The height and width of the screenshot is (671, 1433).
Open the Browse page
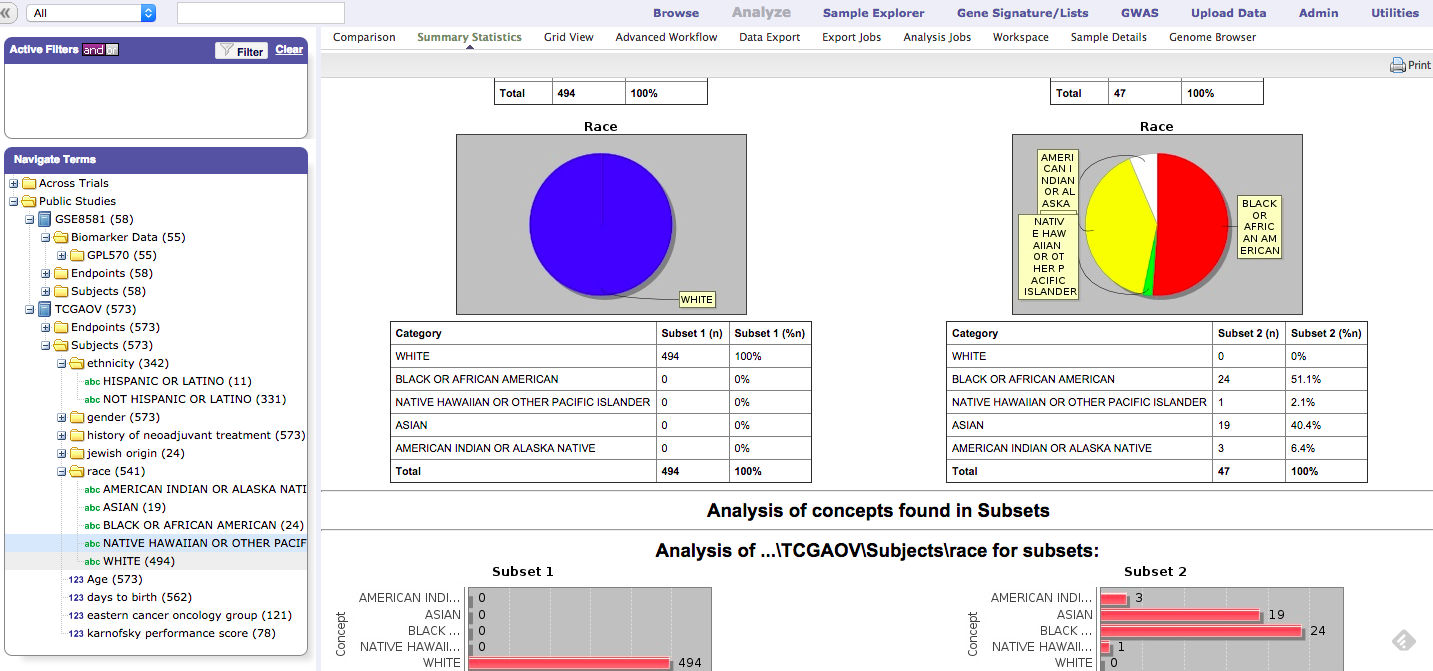pyautogui.click(x=676, y=13)
